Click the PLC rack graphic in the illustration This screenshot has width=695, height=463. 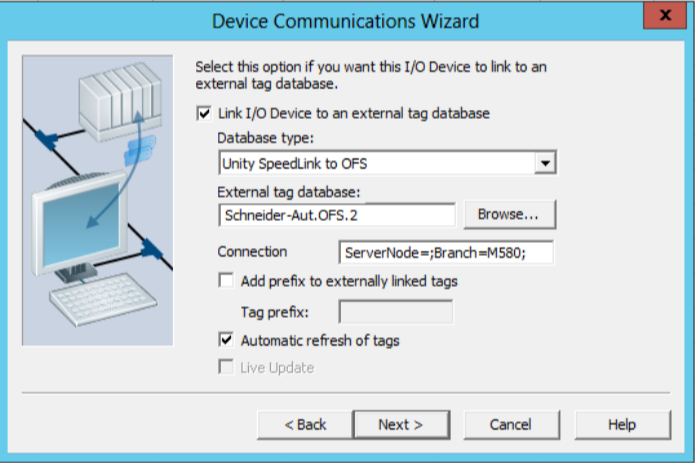pyautogui.click(x=120, y=103)
